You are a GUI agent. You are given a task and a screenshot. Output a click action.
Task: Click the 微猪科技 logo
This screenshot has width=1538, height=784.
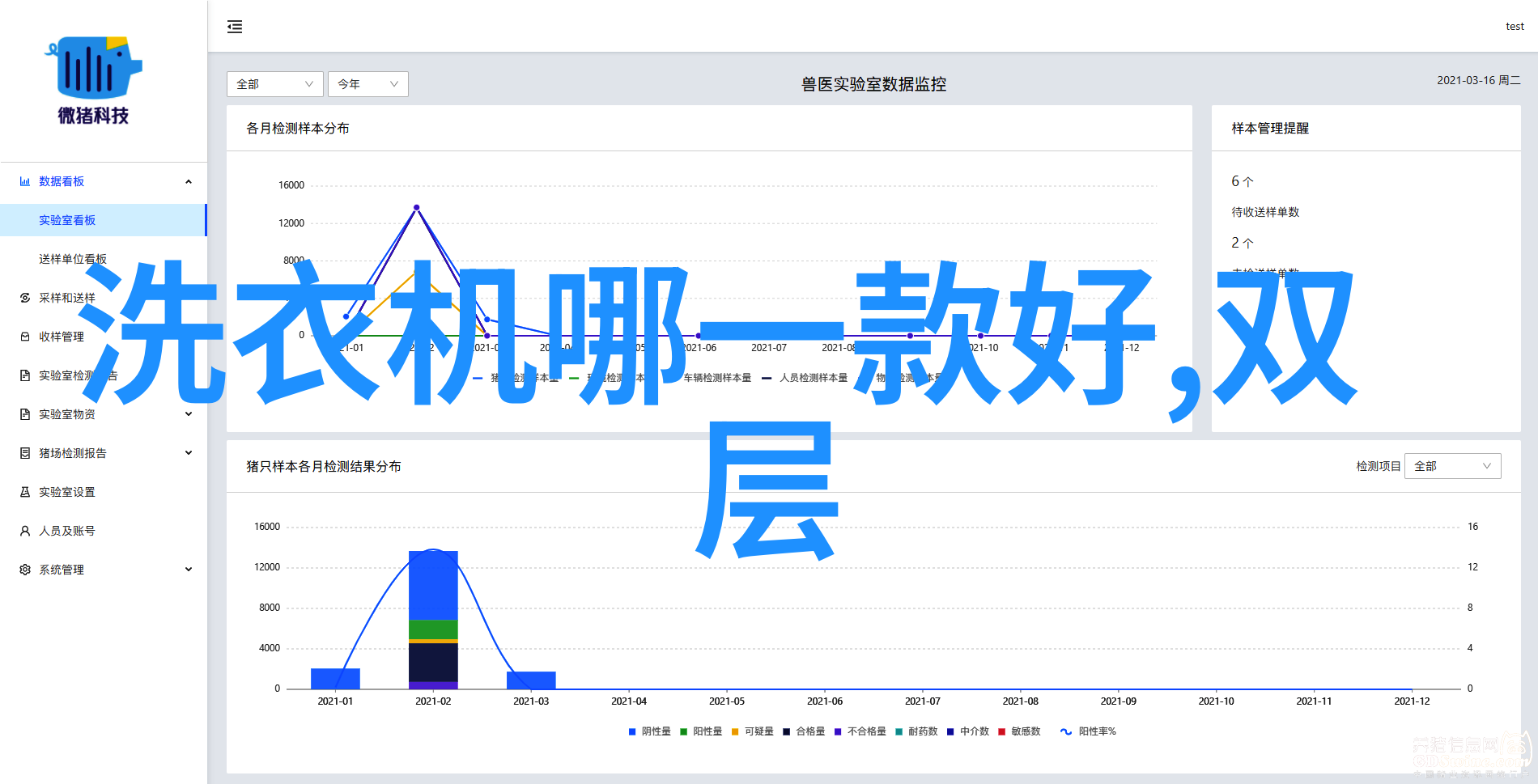click(93, 81)
